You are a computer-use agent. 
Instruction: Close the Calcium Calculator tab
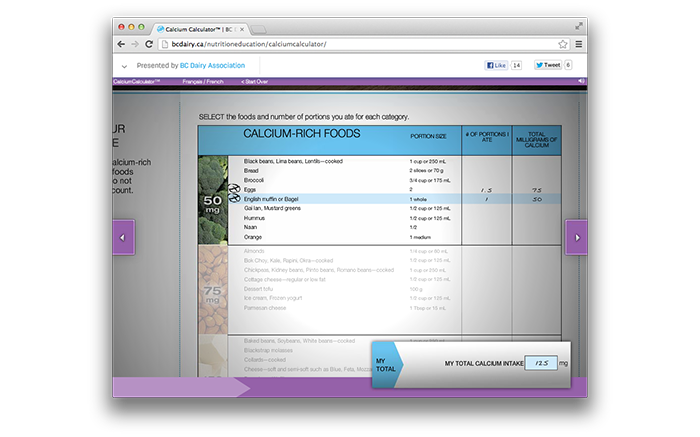pos(242,29)
